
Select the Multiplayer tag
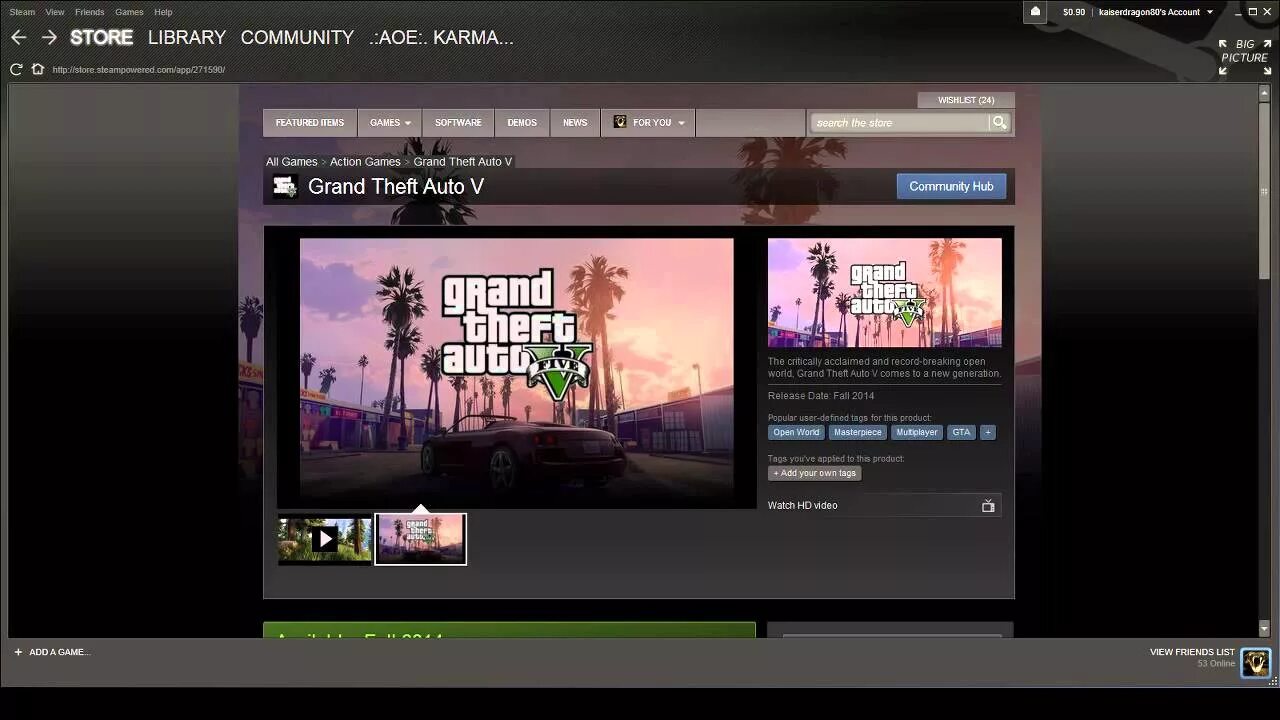tap(917, 432)
